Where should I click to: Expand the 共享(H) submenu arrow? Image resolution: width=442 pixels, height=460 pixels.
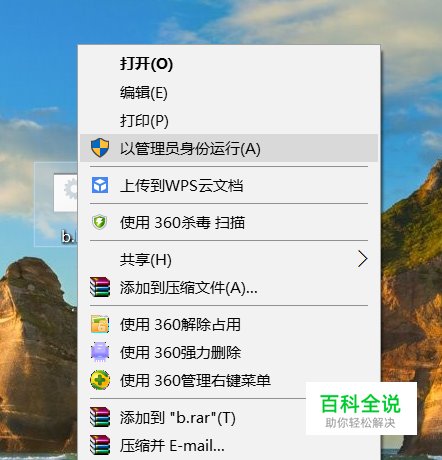tap(363, 259)
